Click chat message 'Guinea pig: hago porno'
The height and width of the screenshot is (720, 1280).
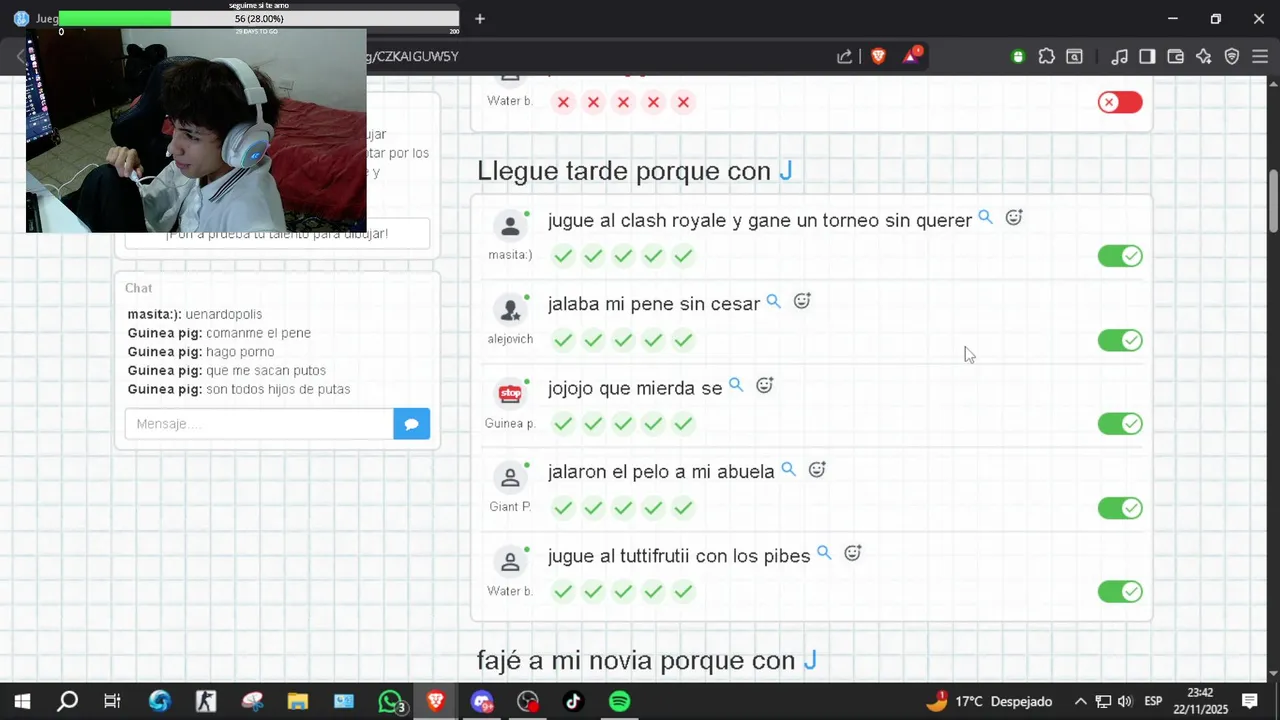pyautogui.click(x=201, y=352)
